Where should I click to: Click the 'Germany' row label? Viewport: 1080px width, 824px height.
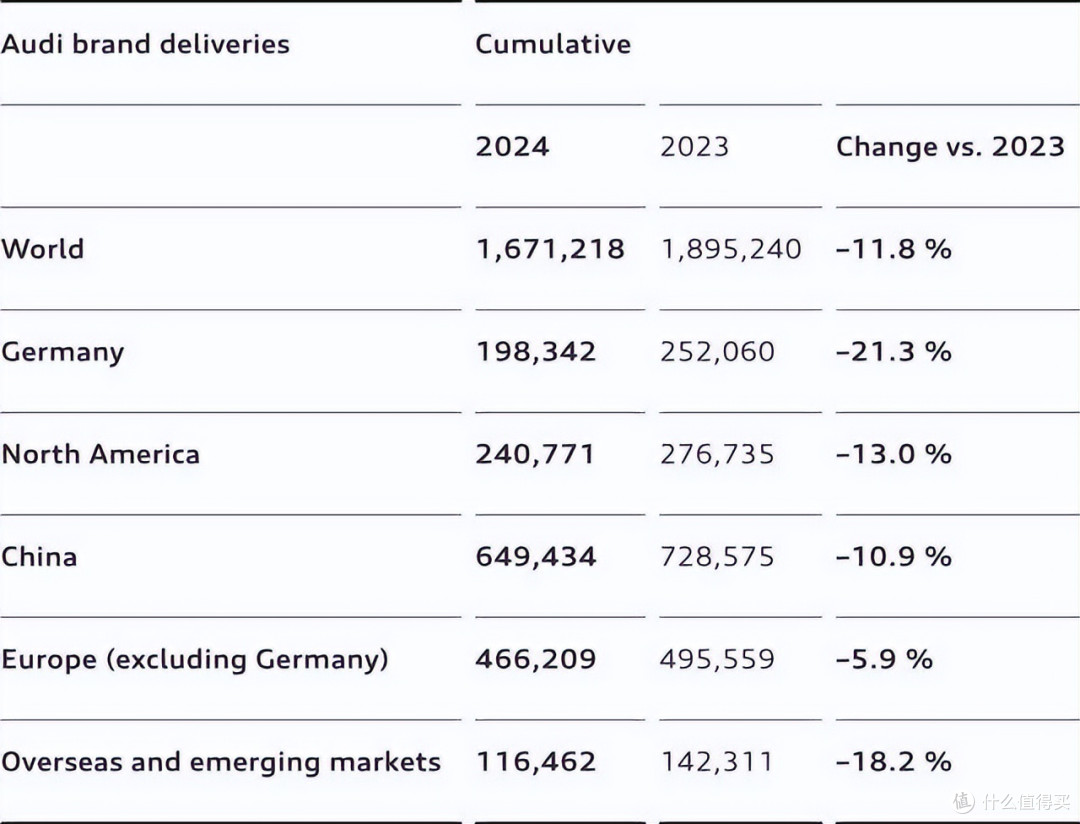63,353
